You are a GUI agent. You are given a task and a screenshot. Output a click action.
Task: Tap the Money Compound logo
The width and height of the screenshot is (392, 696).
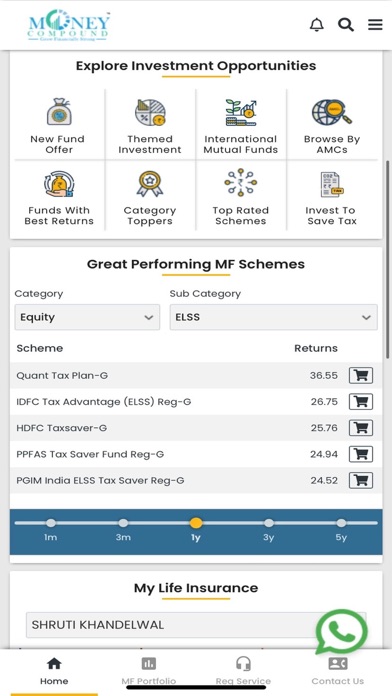pos(69,26)
